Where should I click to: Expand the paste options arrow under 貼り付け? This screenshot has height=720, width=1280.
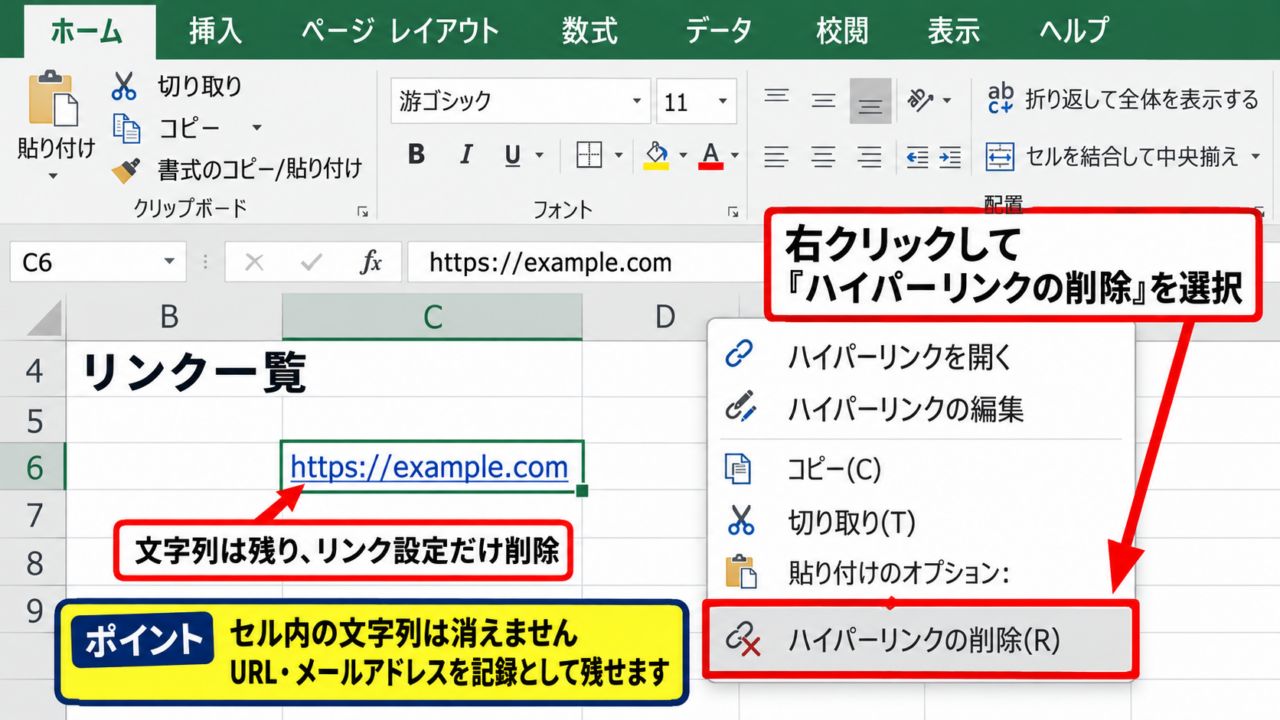tap(53, 177)
